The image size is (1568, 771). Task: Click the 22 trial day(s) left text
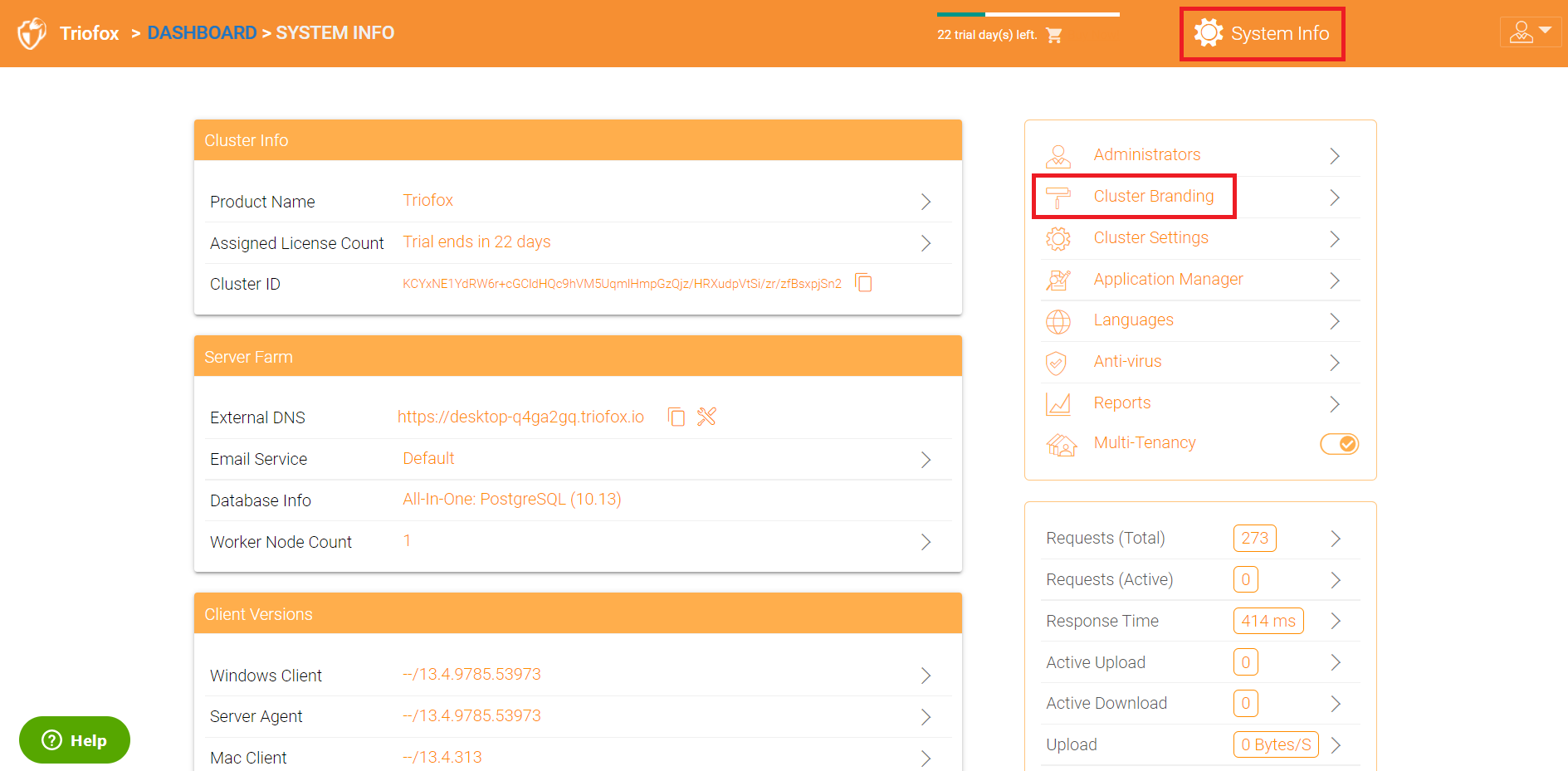pos(987,35)
